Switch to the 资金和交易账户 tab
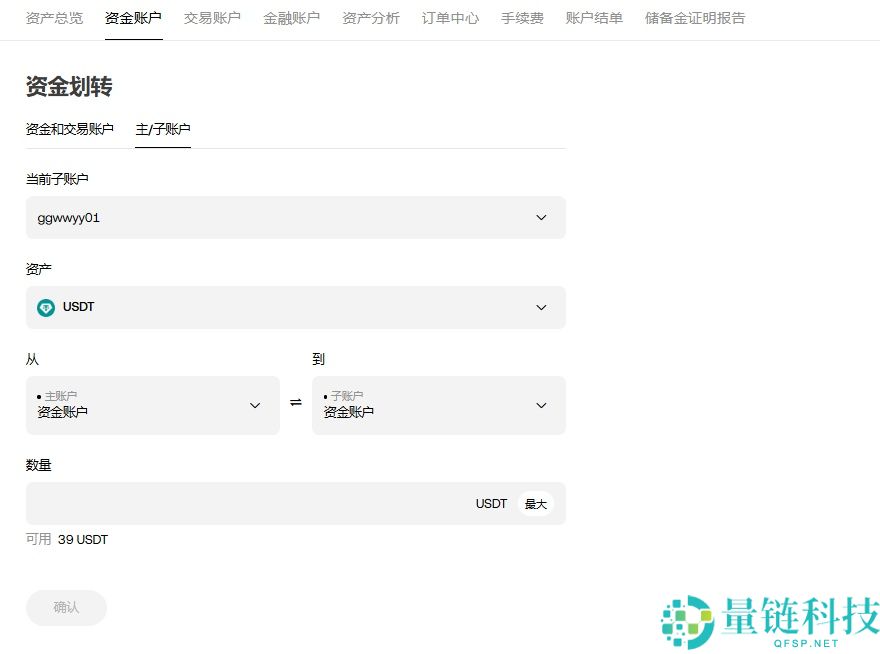Screen dimensions: 880x654 coord(70,129)
